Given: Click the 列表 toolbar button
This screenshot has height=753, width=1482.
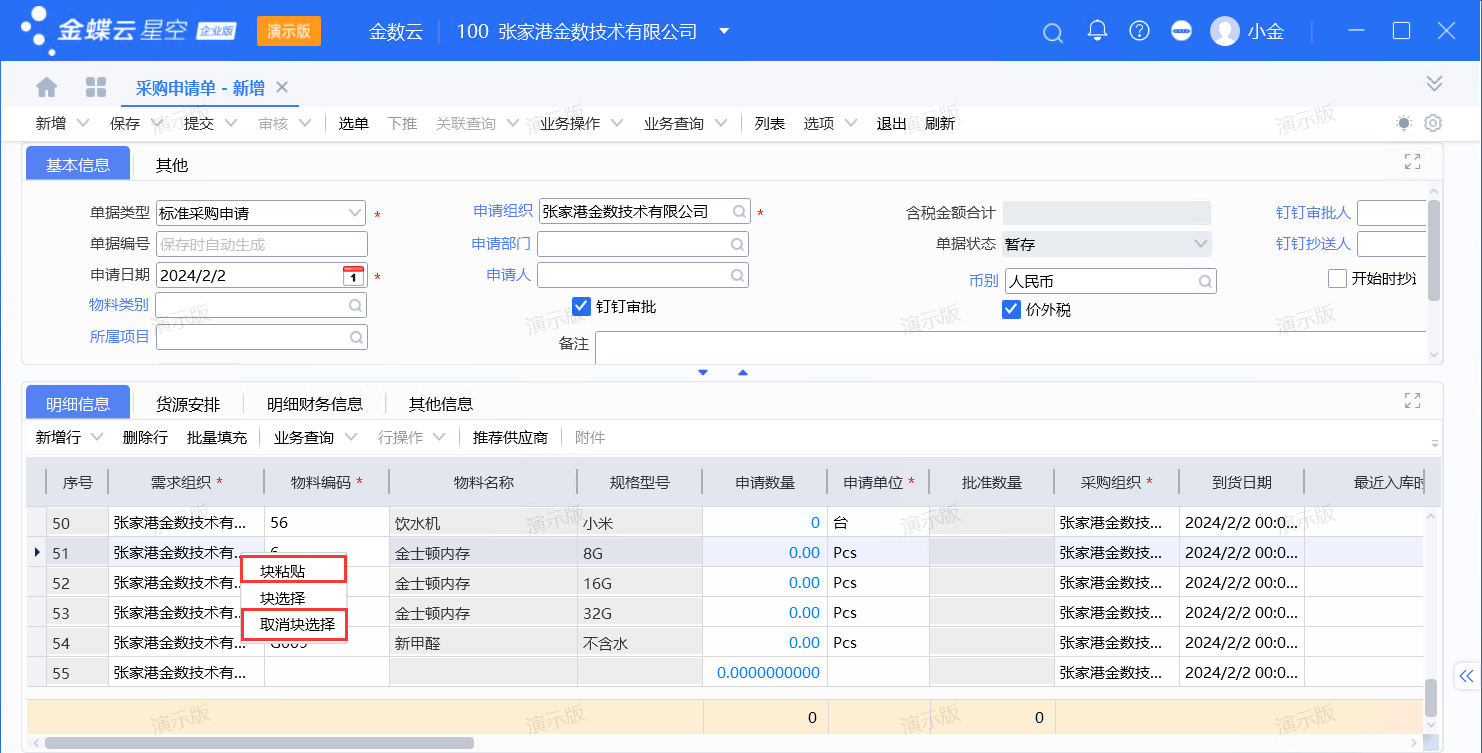Looking at the screenshot, I should click(770, 123).
